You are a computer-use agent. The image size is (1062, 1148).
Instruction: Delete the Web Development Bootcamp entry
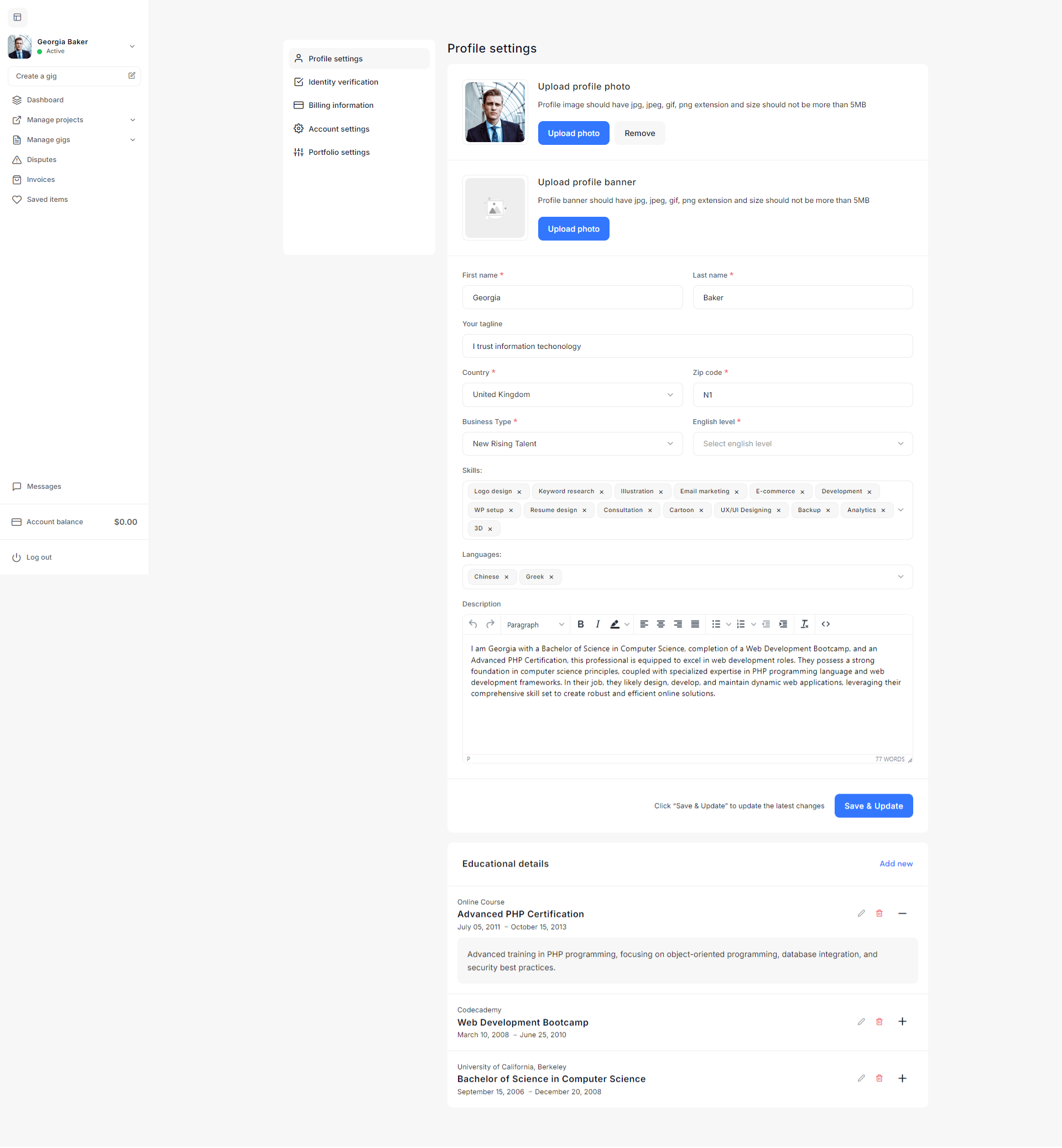point(879,1021)
